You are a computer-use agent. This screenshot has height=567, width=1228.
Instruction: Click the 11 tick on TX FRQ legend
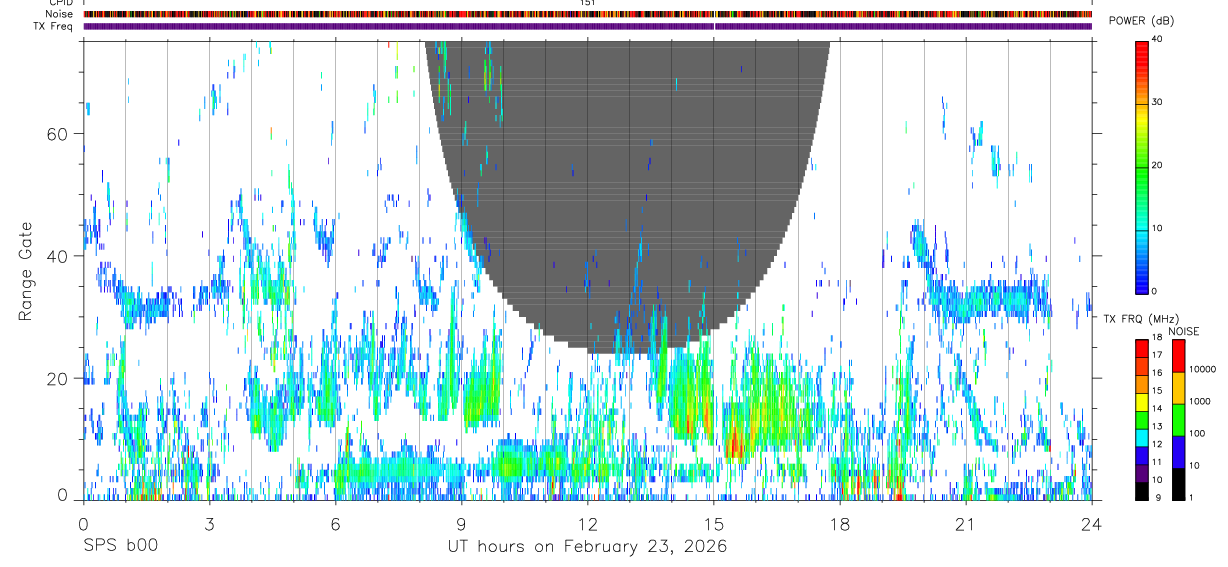1157,463
